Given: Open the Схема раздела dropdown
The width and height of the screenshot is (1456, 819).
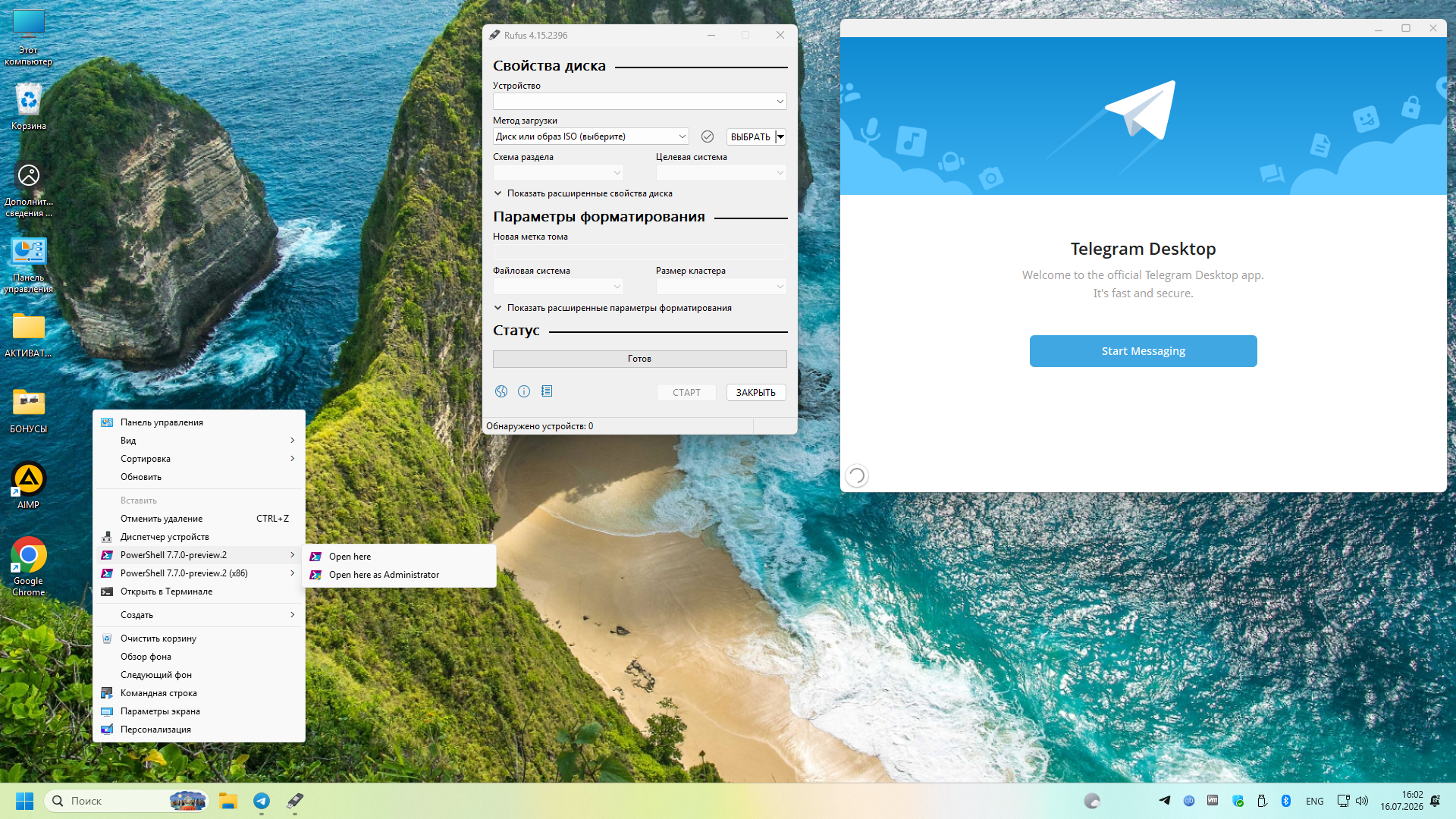Looking at the screenshot, I should pos(558,173).
